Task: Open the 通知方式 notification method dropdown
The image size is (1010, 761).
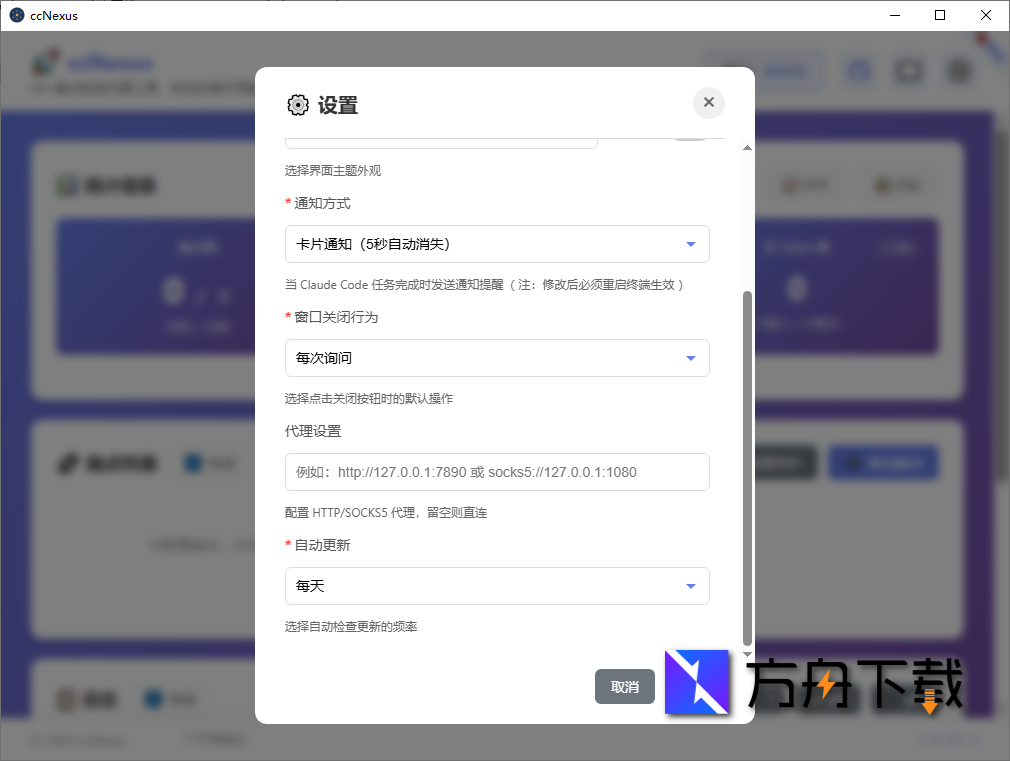Action: (497, 244)
